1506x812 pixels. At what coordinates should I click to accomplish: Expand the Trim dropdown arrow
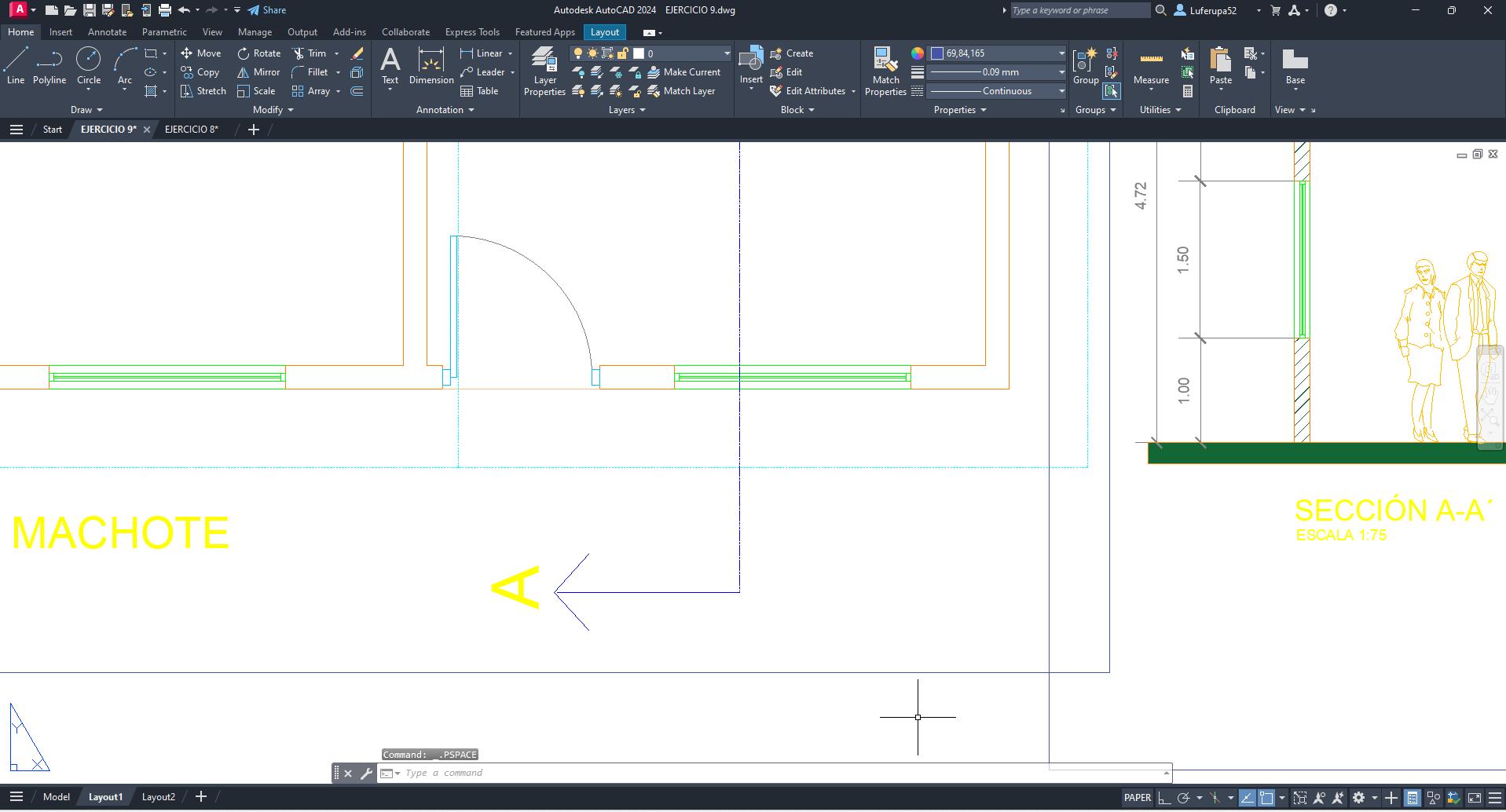(336, 53)
